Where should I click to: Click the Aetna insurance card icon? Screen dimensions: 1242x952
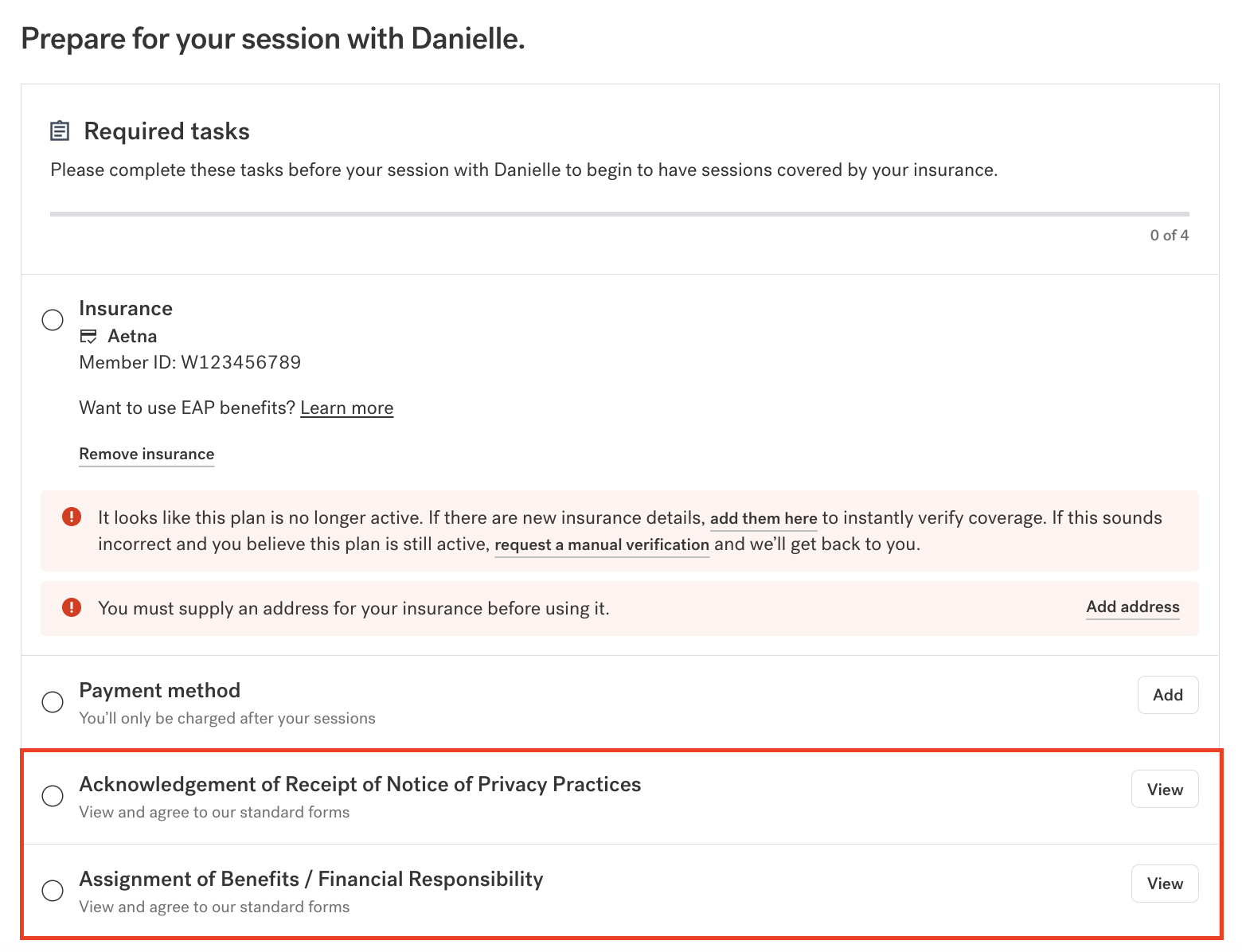(88, 336)
